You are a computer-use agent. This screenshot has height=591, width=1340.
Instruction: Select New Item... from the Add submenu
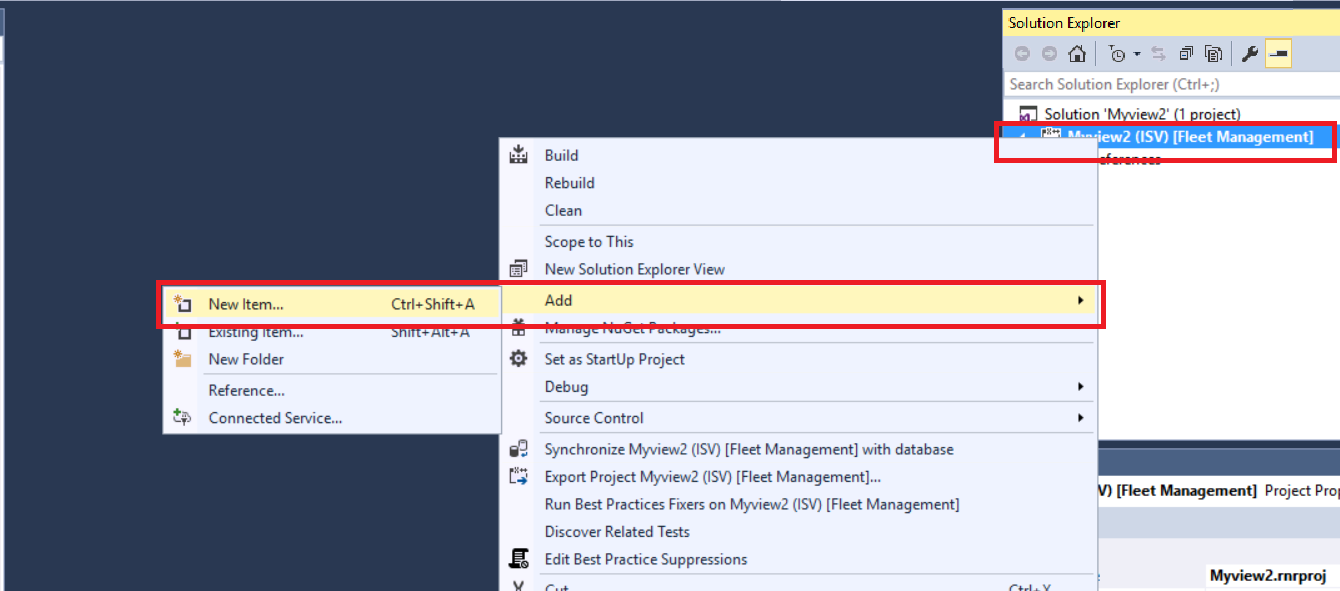click(246, 304)
